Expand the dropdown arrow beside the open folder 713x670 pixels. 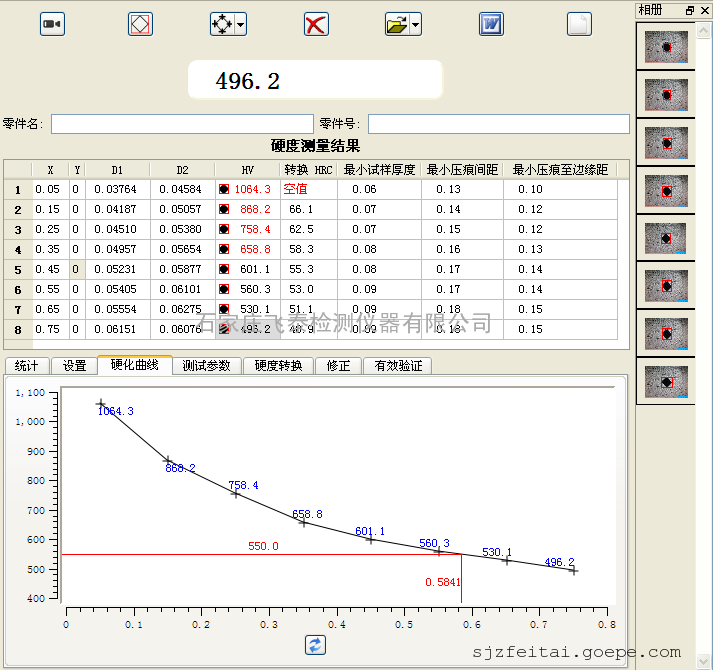coord(415,24)
